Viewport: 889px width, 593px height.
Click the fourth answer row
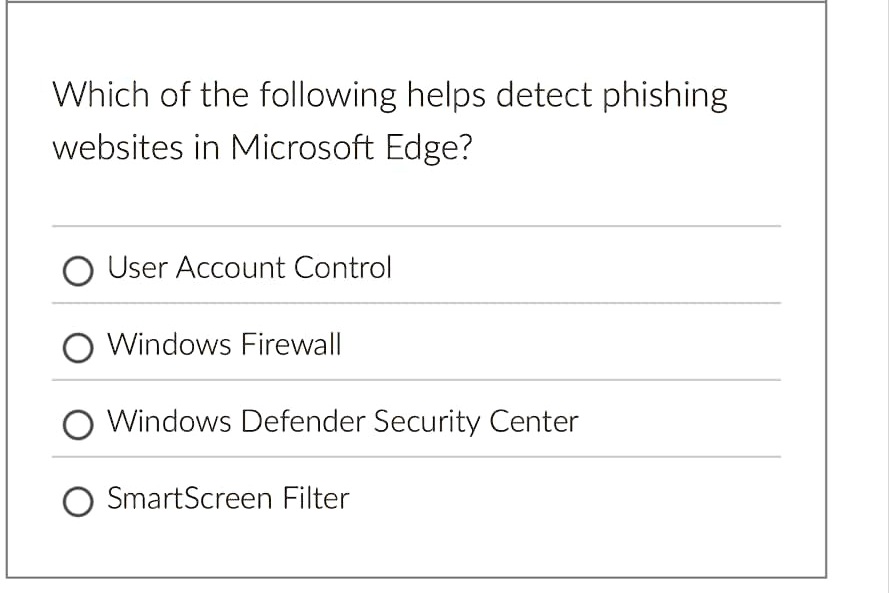[400, 499]
